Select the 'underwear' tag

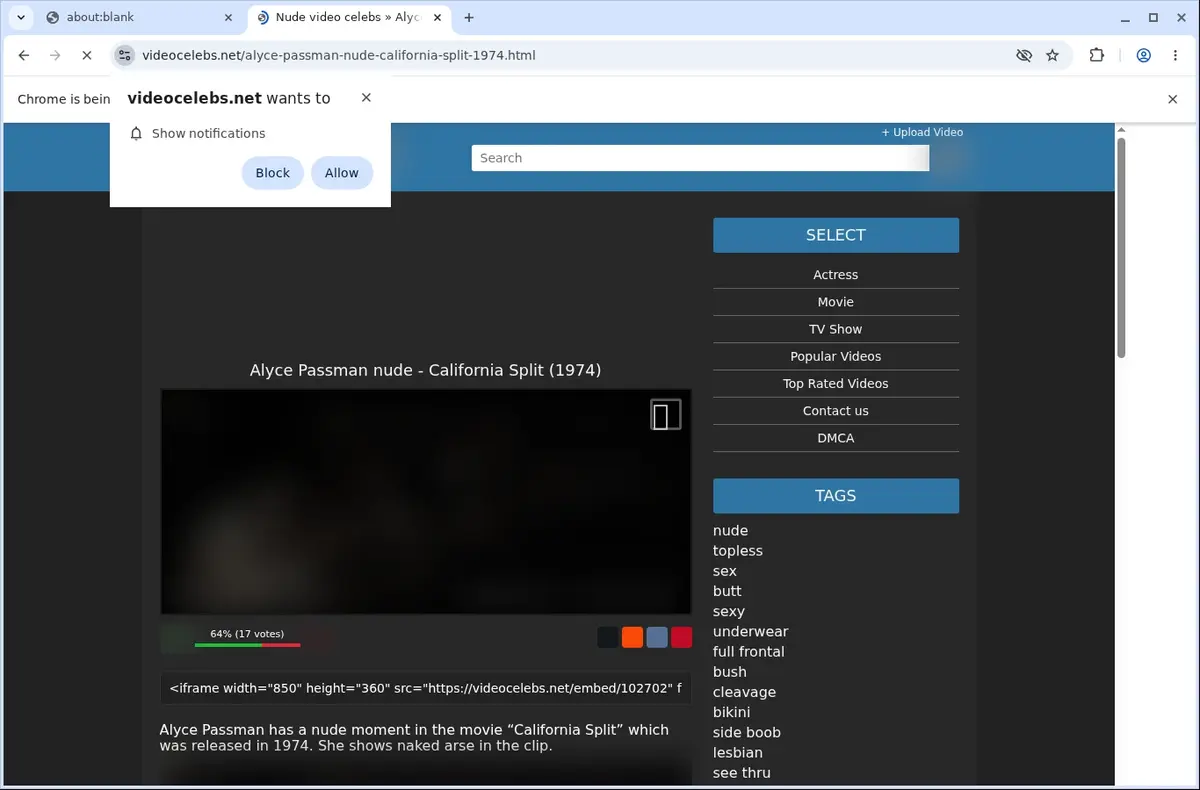pyautogui.click(x=750, y=632)
